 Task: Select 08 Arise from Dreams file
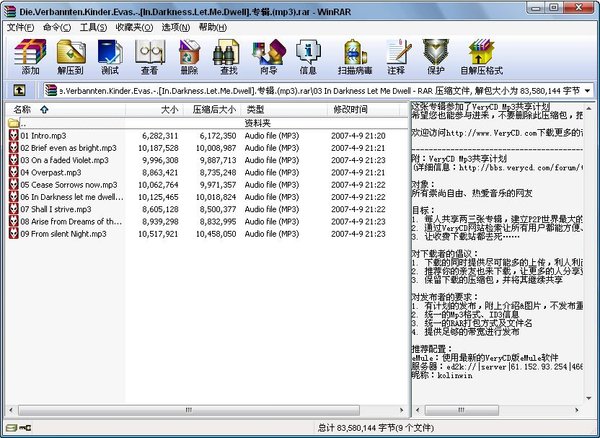[x=71, y=221]
